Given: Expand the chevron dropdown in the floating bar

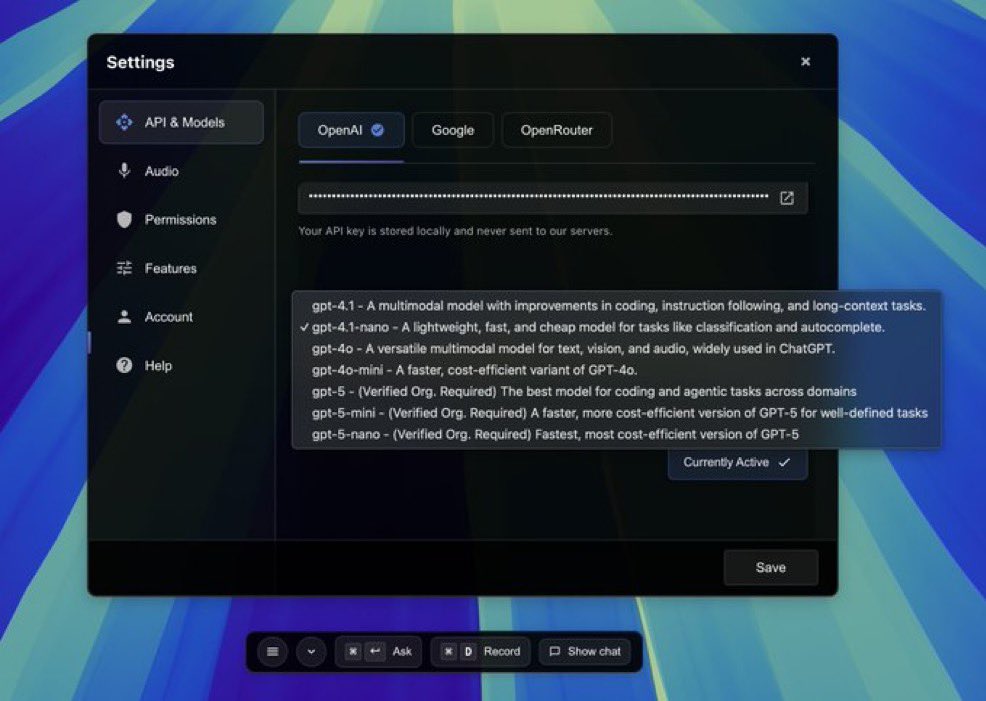Looking at the screenshot, I should coord(311,651).
